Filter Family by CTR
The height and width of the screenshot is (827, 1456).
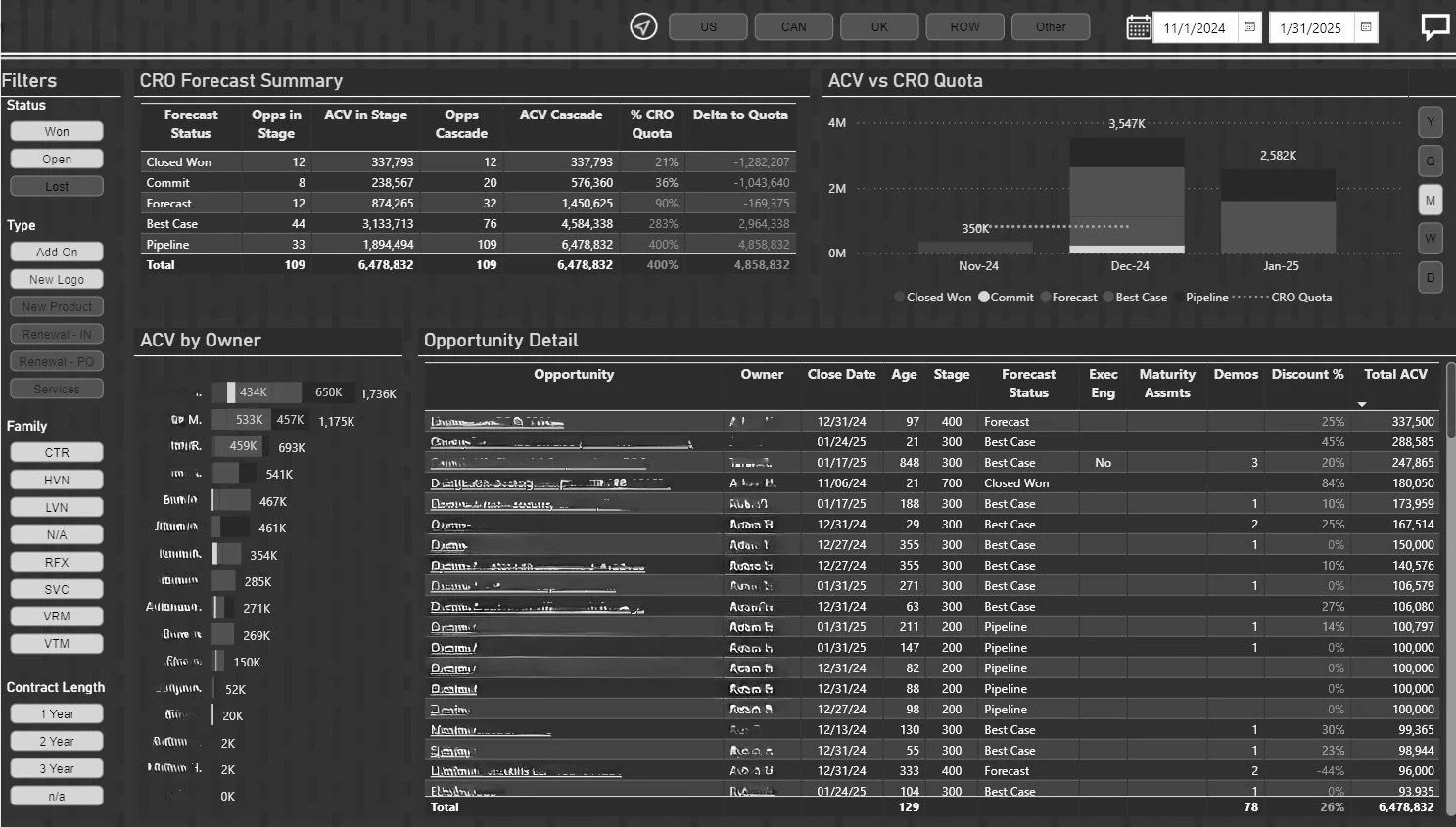(57, 452)
